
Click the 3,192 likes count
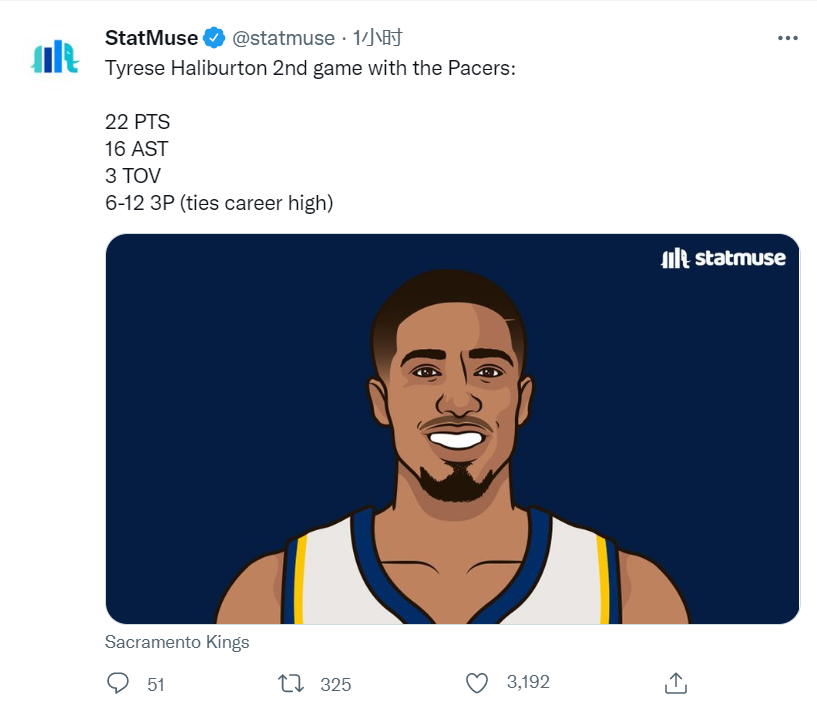tap(528, 682)
